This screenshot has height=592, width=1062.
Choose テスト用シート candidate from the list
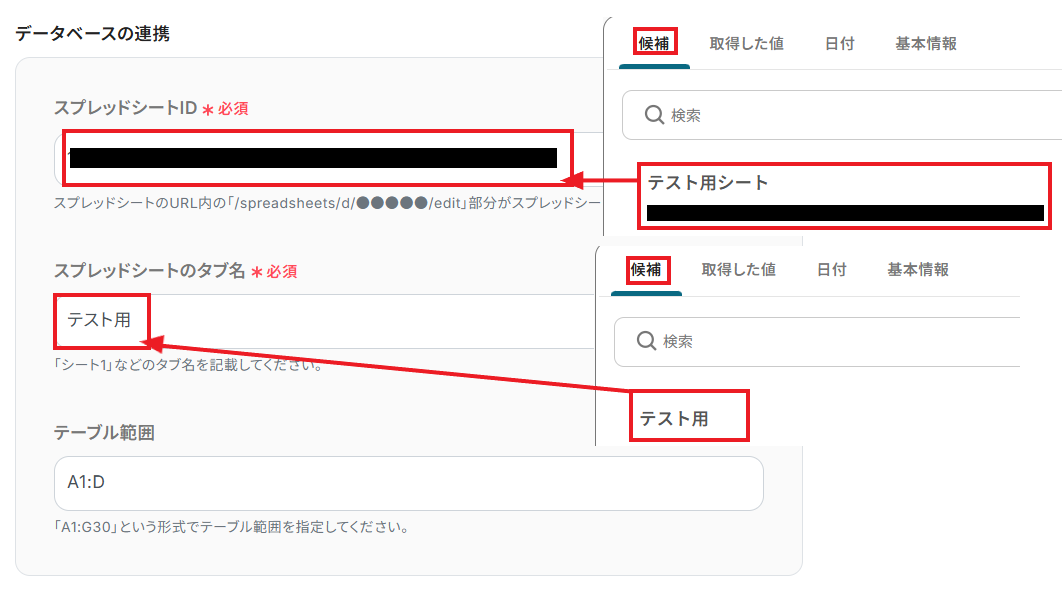tap(845, 196)
